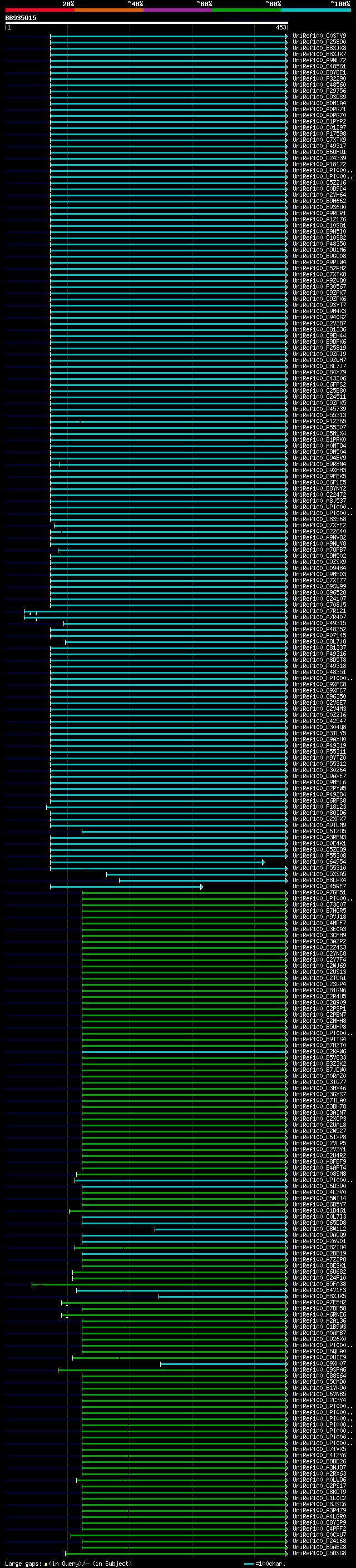
Task: Select the UniRef100_C2PSP1 label
Action: (319, 1008)
